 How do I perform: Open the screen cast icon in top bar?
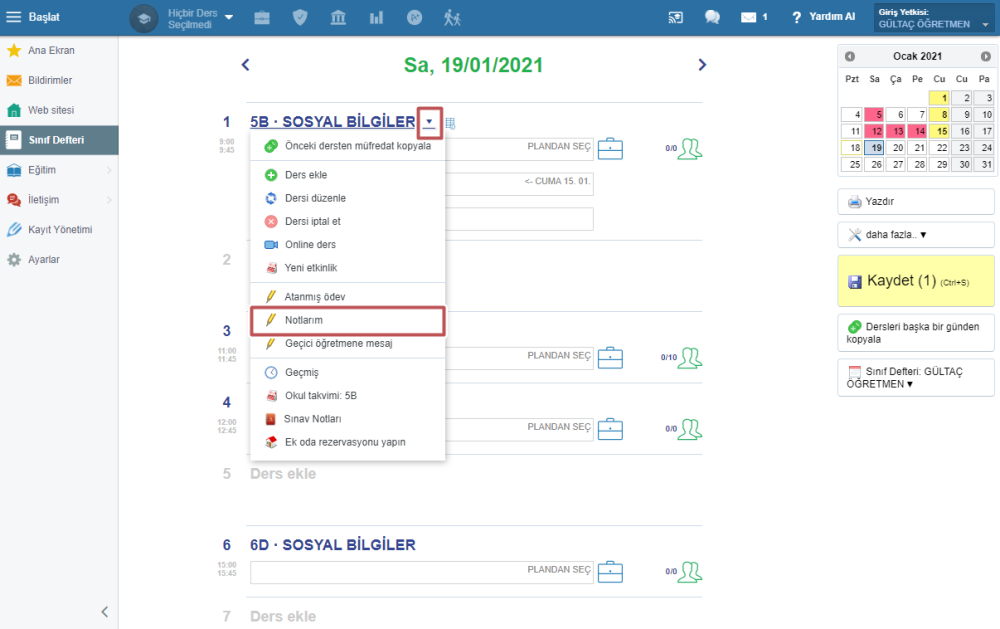tap(675, 18)
